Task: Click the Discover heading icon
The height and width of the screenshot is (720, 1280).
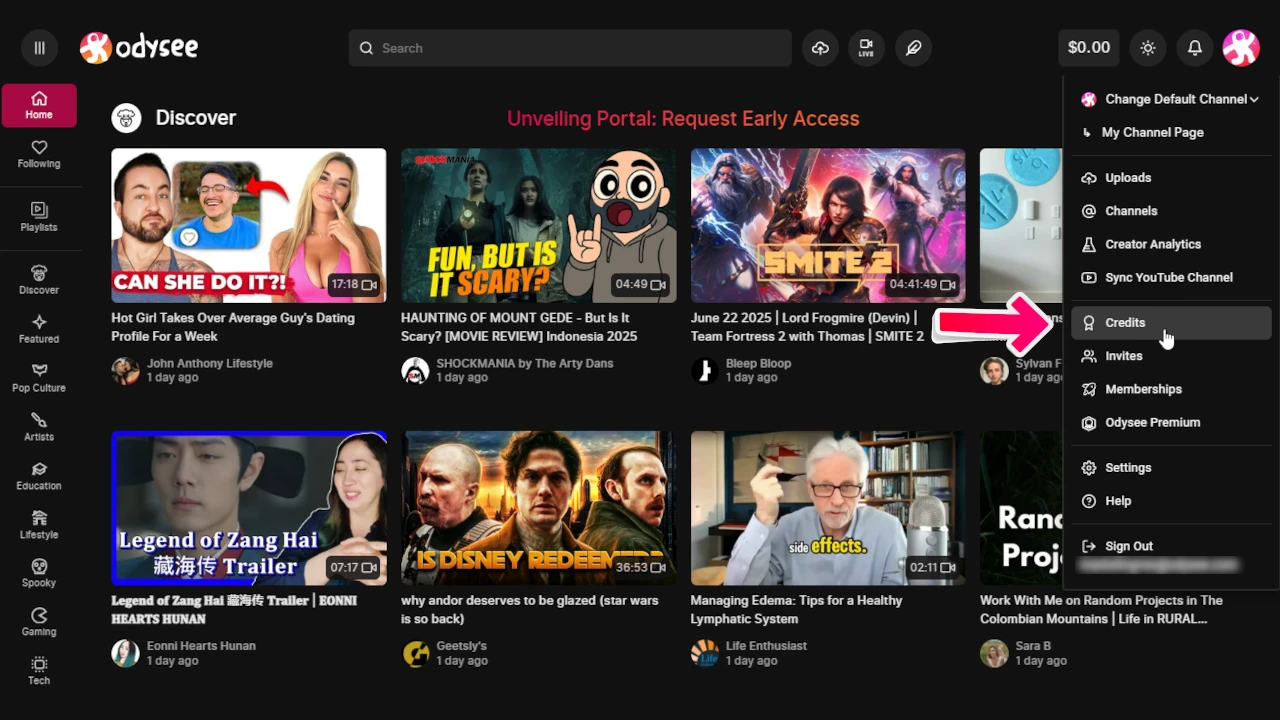Action: click(126, 118)
